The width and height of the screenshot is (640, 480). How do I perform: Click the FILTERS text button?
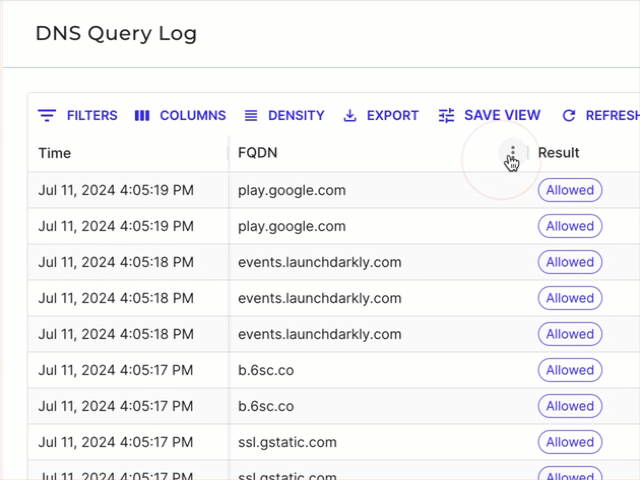92,116
